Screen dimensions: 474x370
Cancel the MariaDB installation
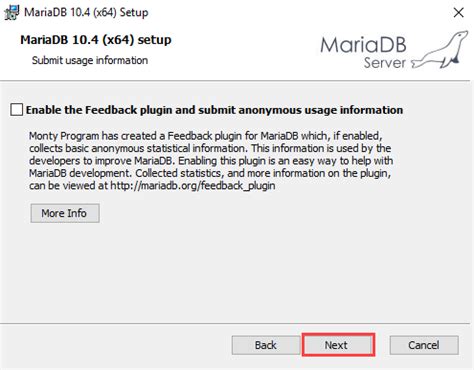click(424, 345)
